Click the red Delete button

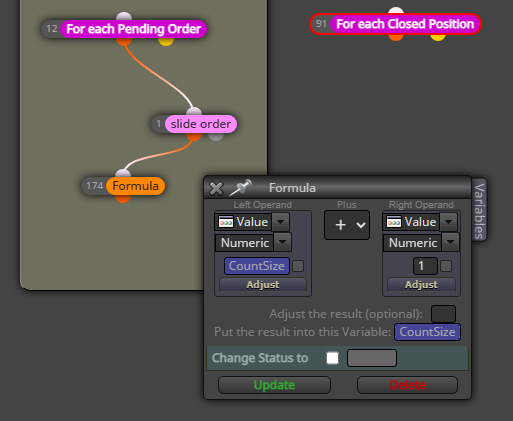point(407,385)
